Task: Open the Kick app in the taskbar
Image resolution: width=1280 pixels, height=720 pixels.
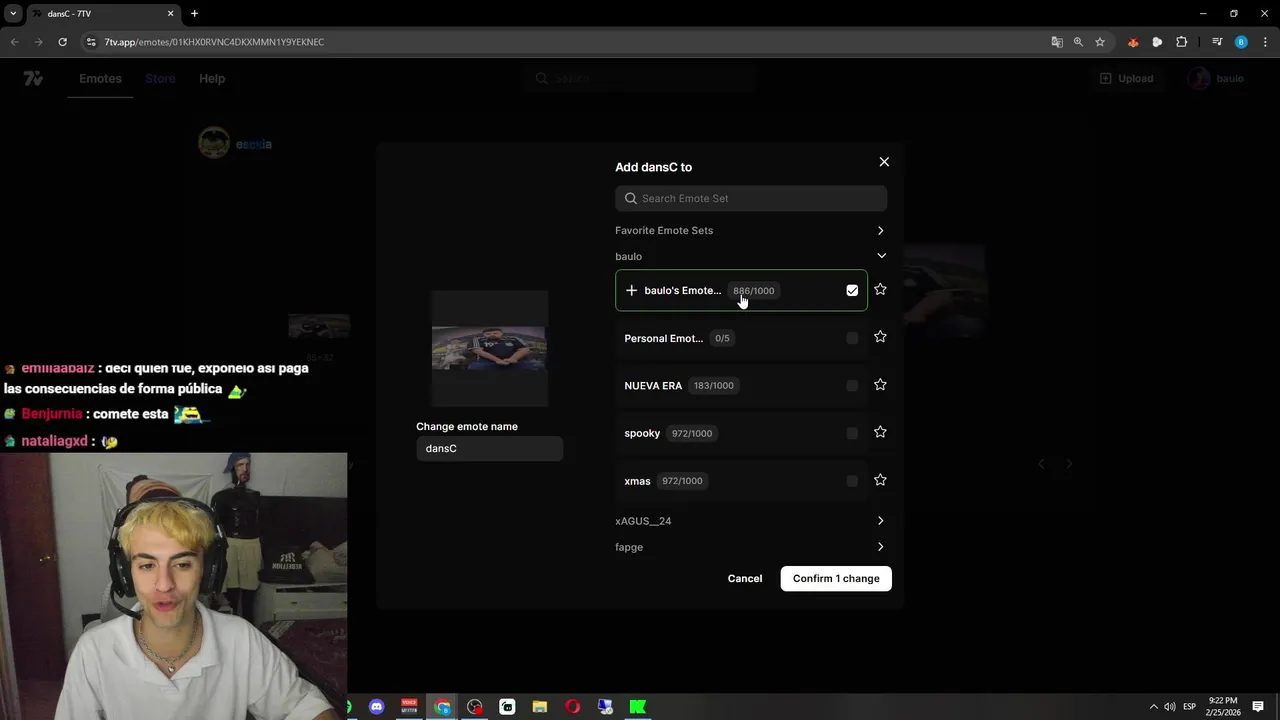Action: (637, 707)
